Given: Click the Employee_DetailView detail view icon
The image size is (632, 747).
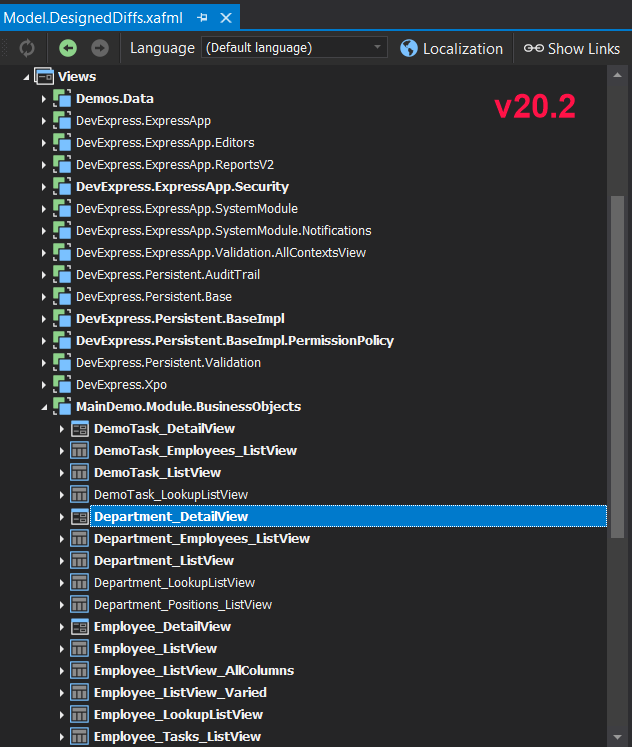Looking at the screenshot, I should click(80, 627).
